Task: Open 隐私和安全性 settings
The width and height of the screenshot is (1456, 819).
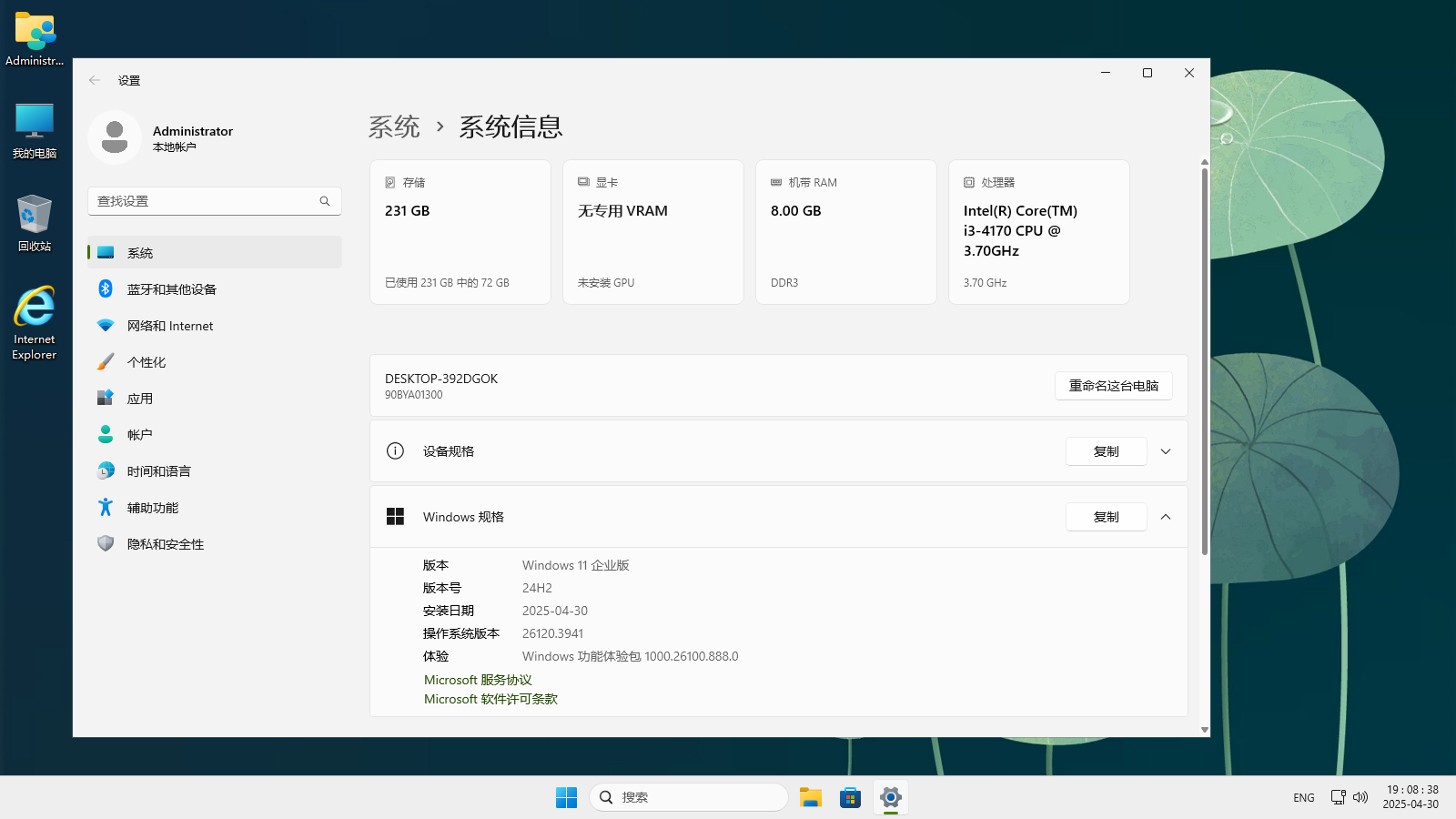Action: pos(215,543)
